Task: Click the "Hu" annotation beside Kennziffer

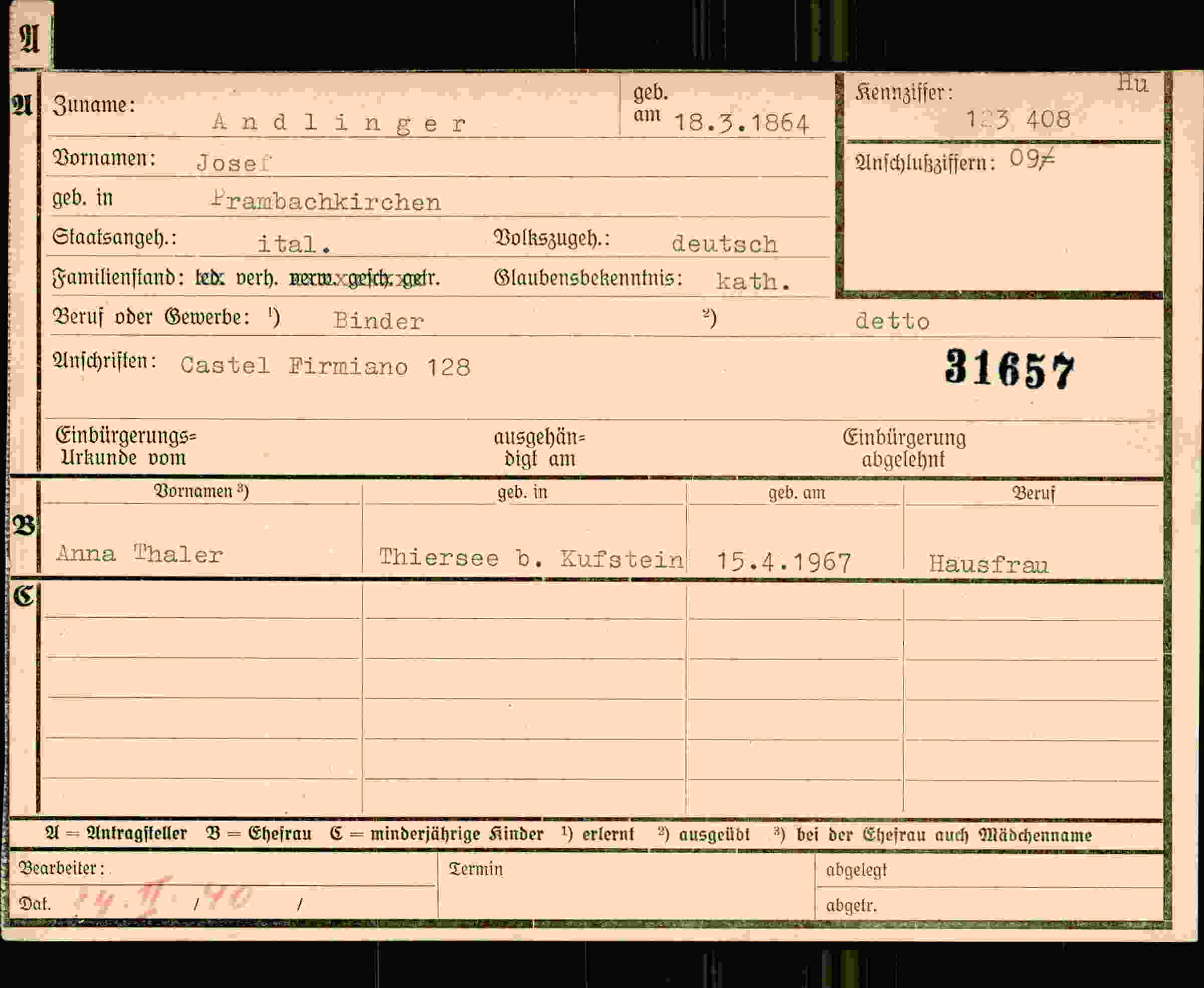Action: coord(1132,84)
